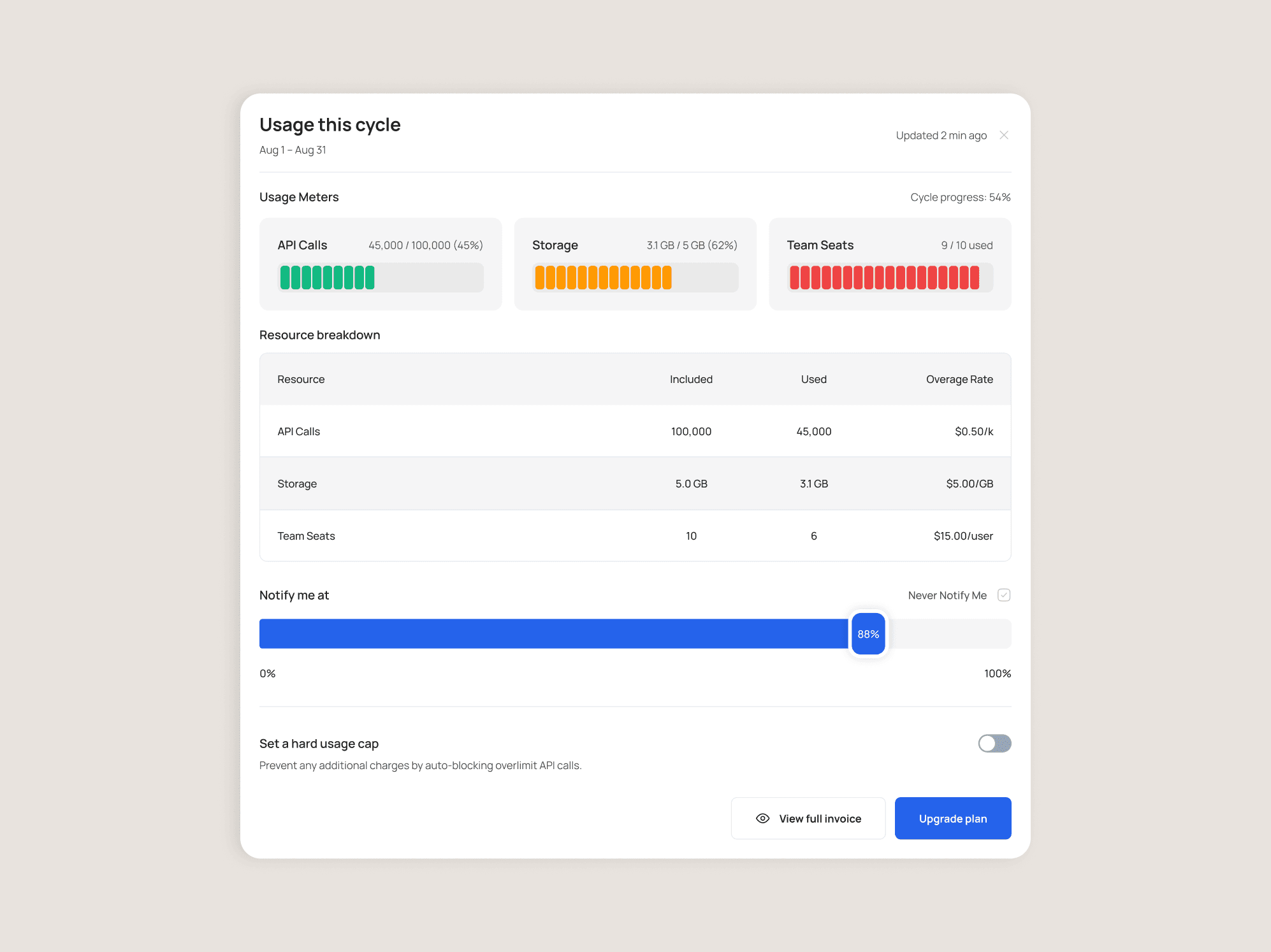Click the 100,000 included value cell
The height and width of the screenshot is (952, 1271).
[691, 431]
